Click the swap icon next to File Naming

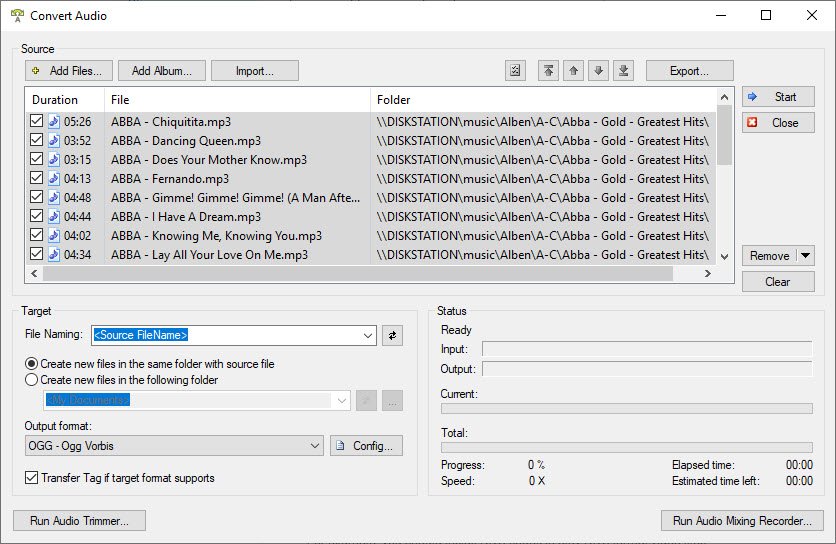[x=392, y=336]
